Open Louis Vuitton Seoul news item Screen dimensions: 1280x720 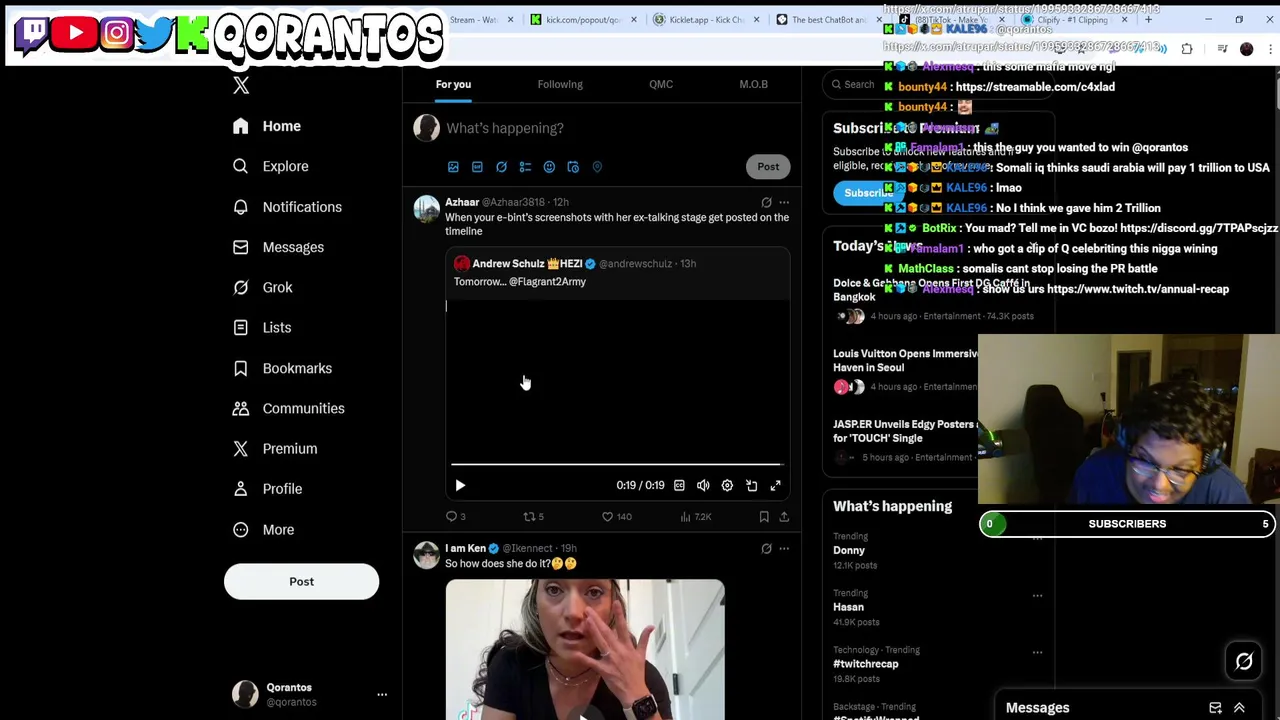click(x=906, y=370)
